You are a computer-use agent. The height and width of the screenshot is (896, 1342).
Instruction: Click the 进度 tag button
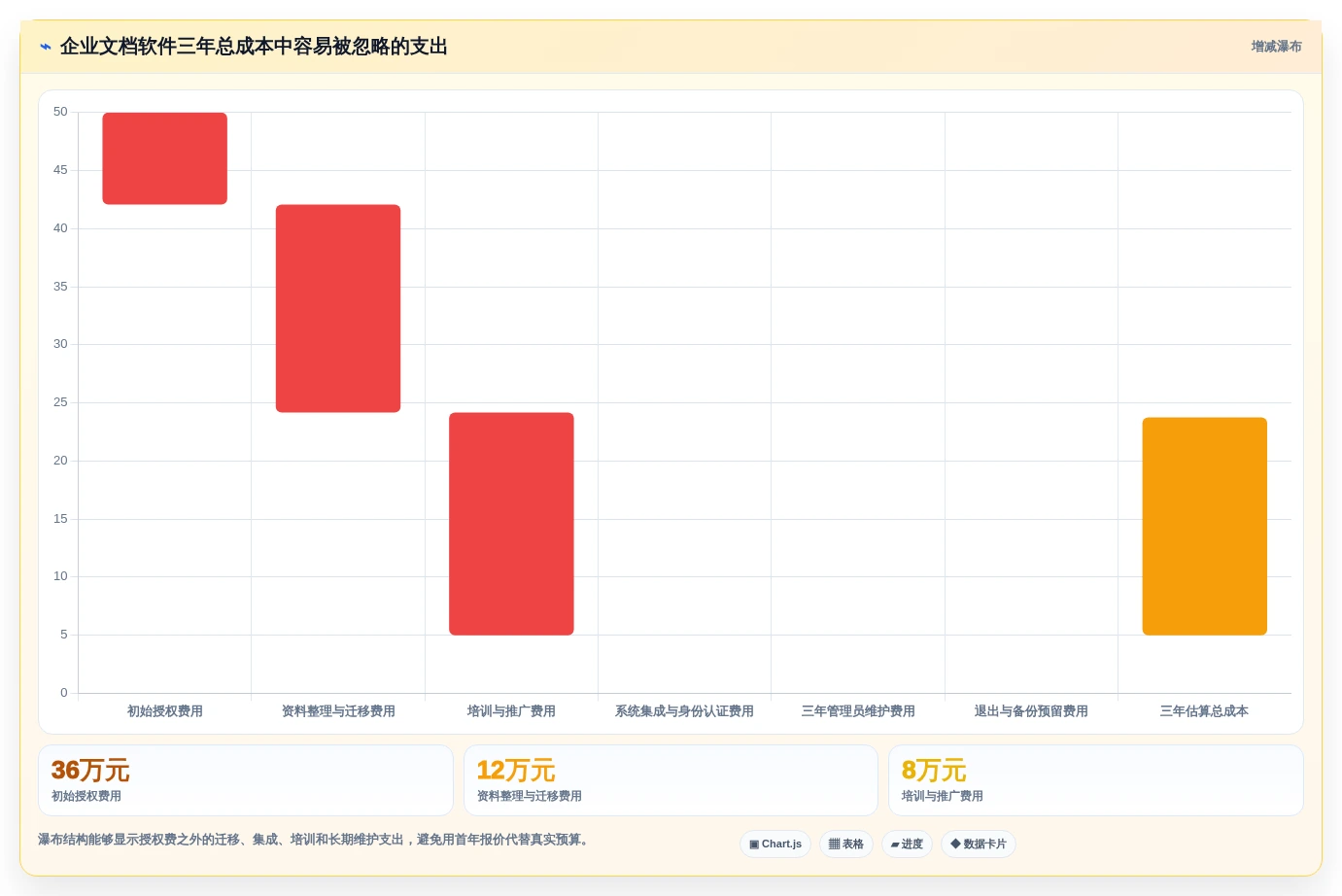click(x=907, y=844)
